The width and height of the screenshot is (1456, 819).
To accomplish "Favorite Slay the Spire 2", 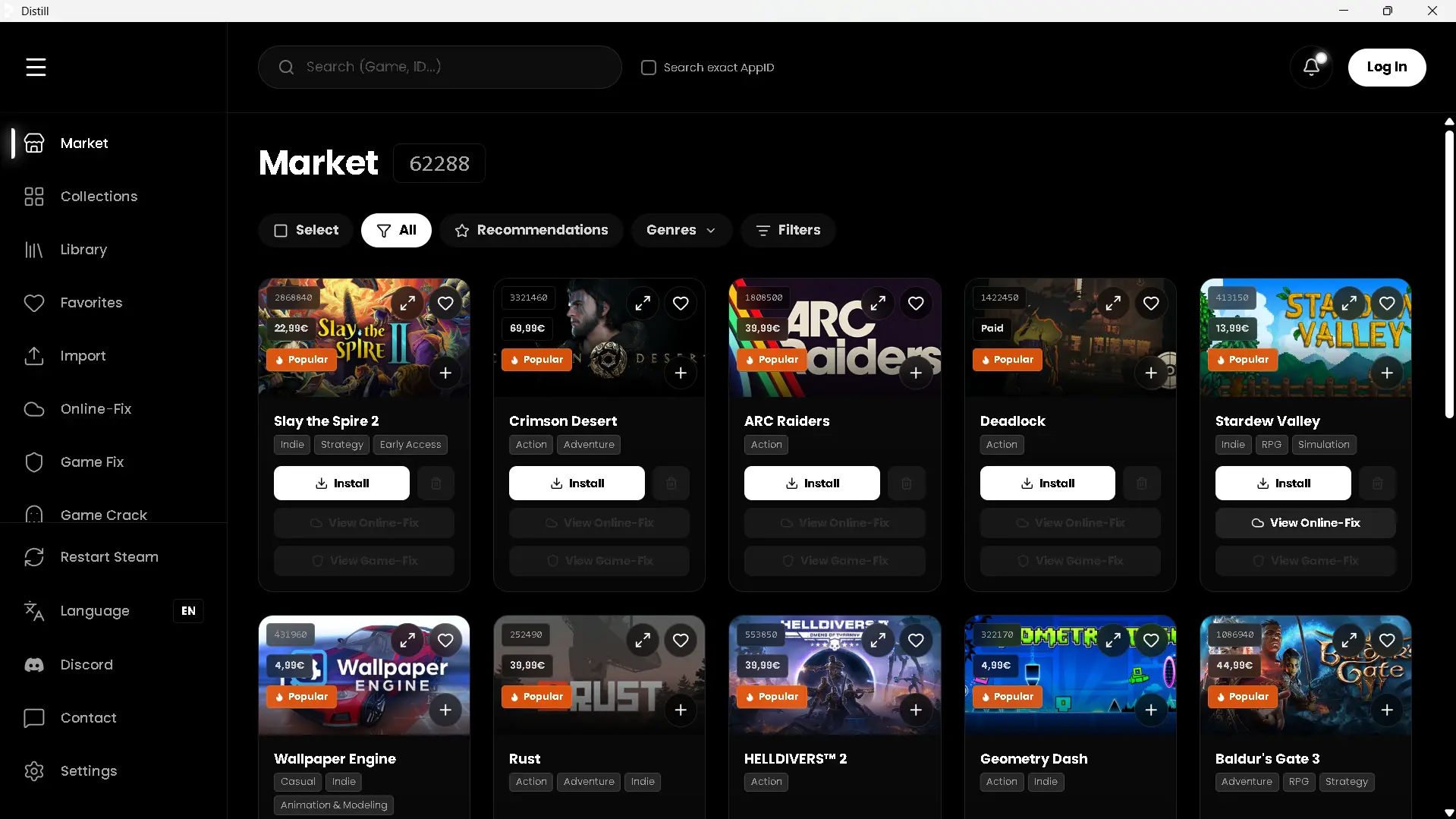I will (445, 304).
